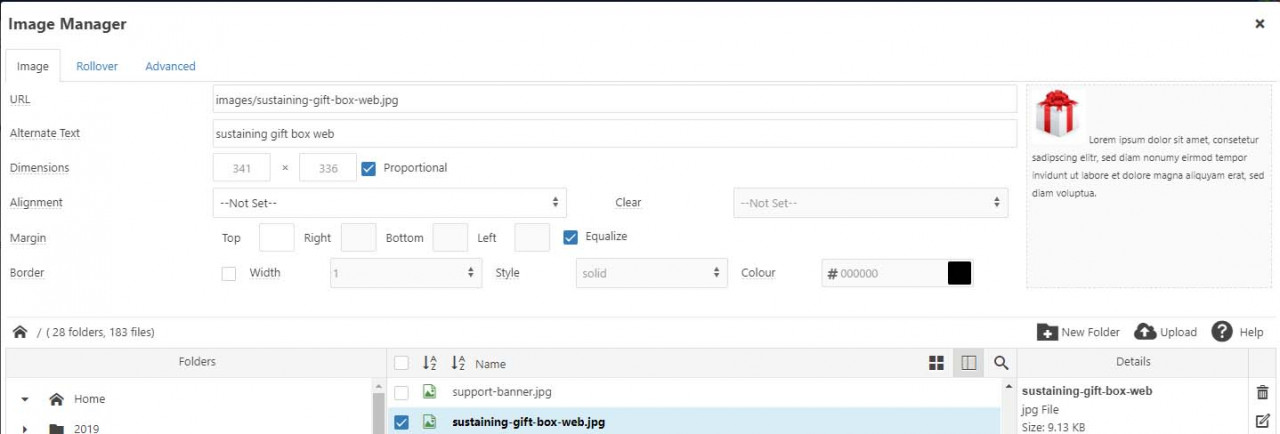The width and height of the screenshot is (1280, 434).
Task: Uncheck the Proportional checkbox
Action: tap(368, 168)
